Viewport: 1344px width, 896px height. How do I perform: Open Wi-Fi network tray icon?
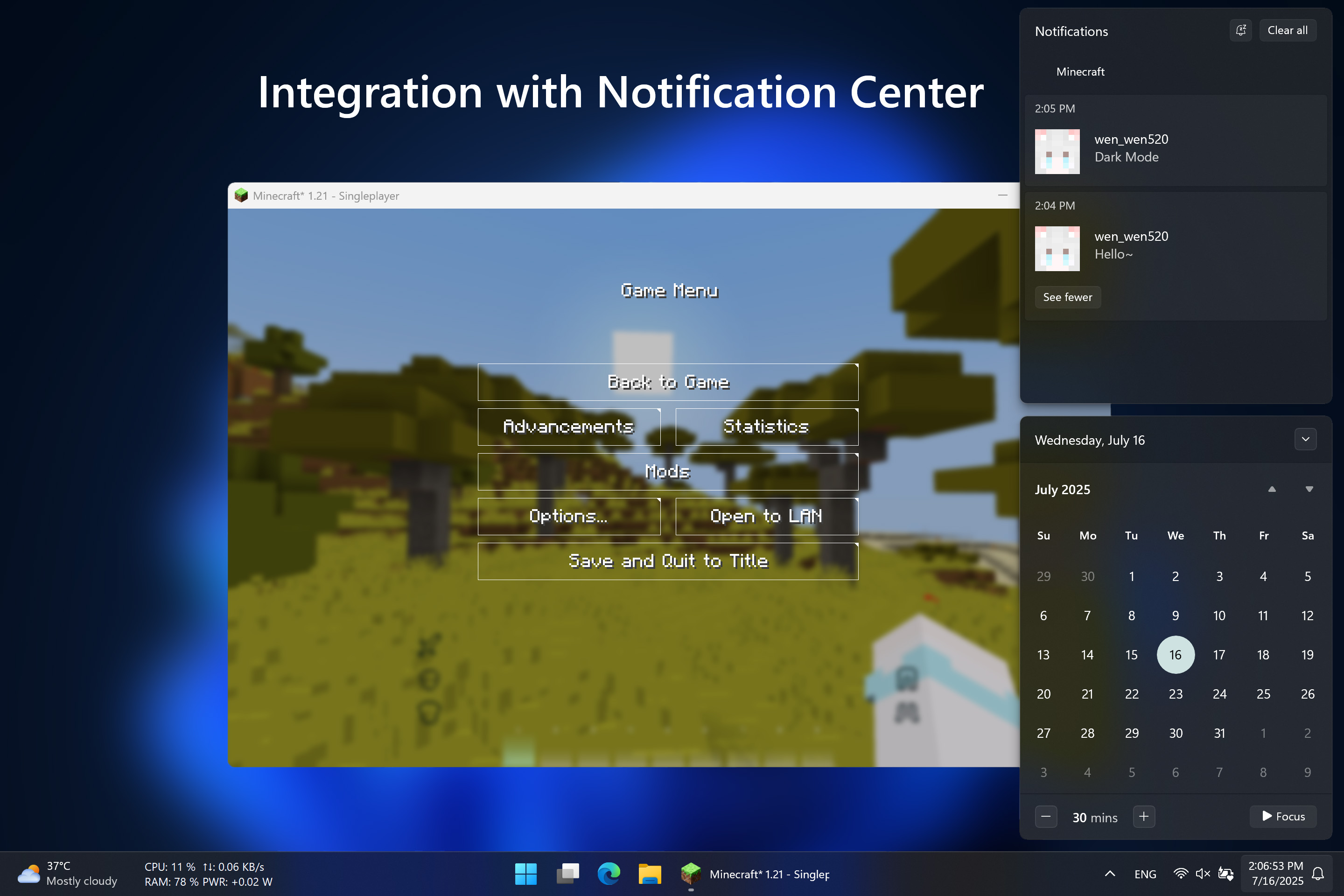tap(1181, 874)
